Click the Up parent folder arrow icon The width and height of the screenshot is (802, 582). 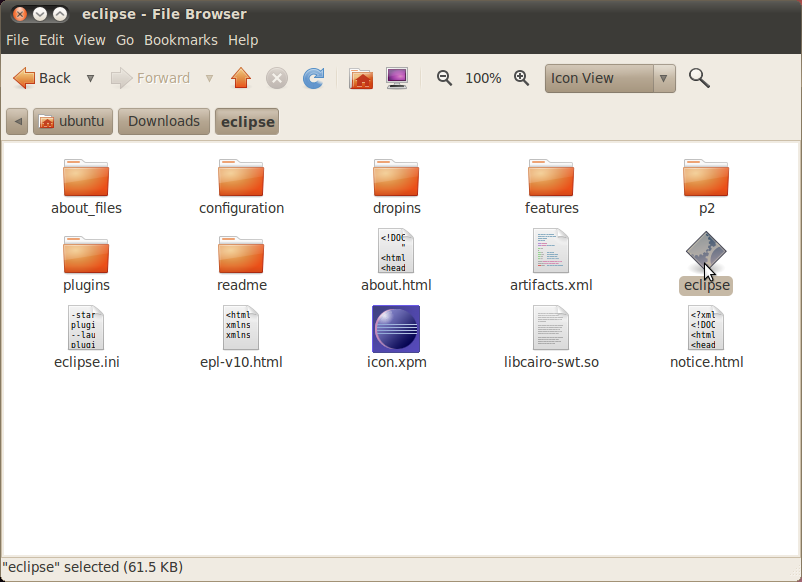tap(240, 78)
